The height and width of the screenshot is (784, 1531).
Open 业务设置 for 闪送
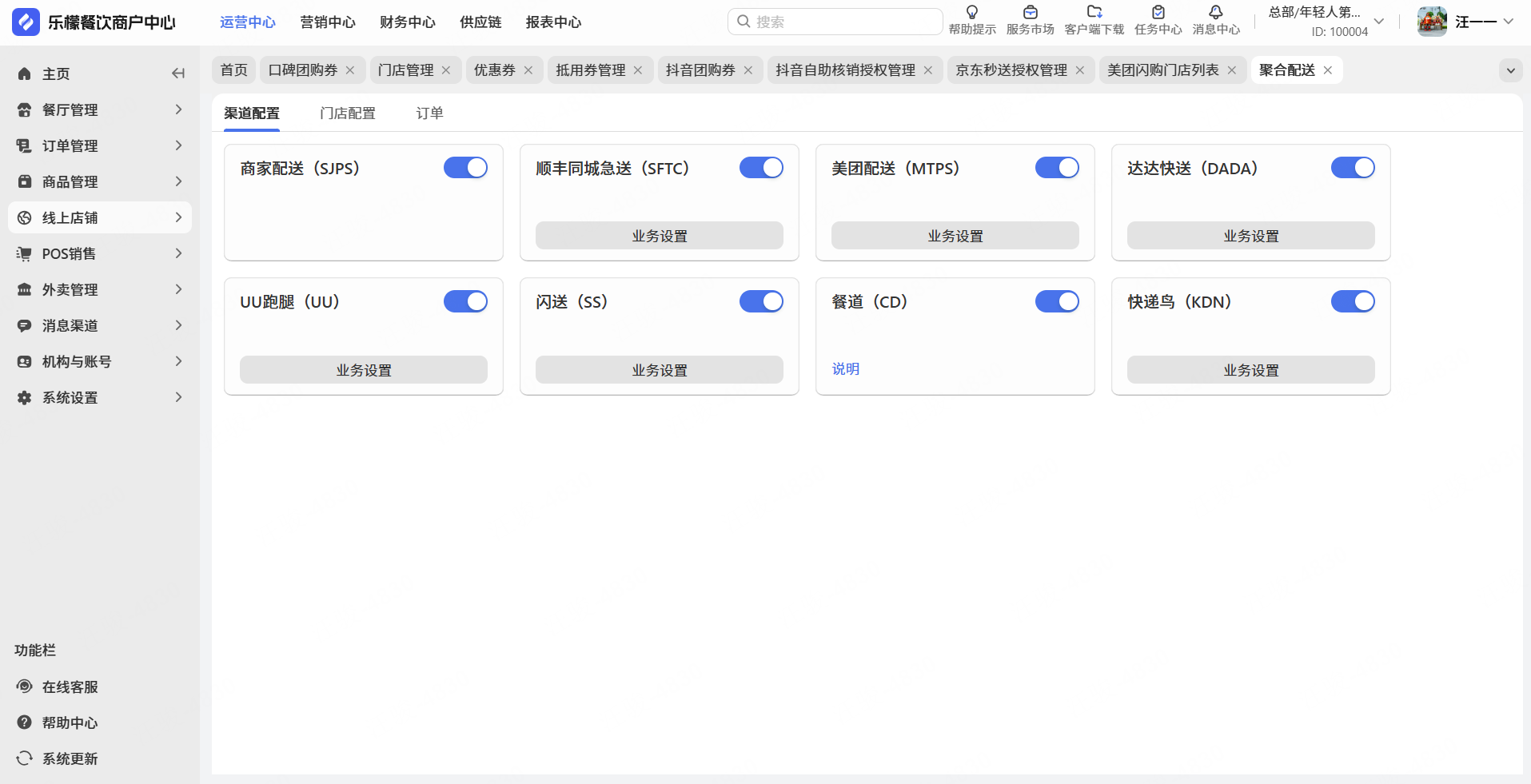[x=660, y=370]
